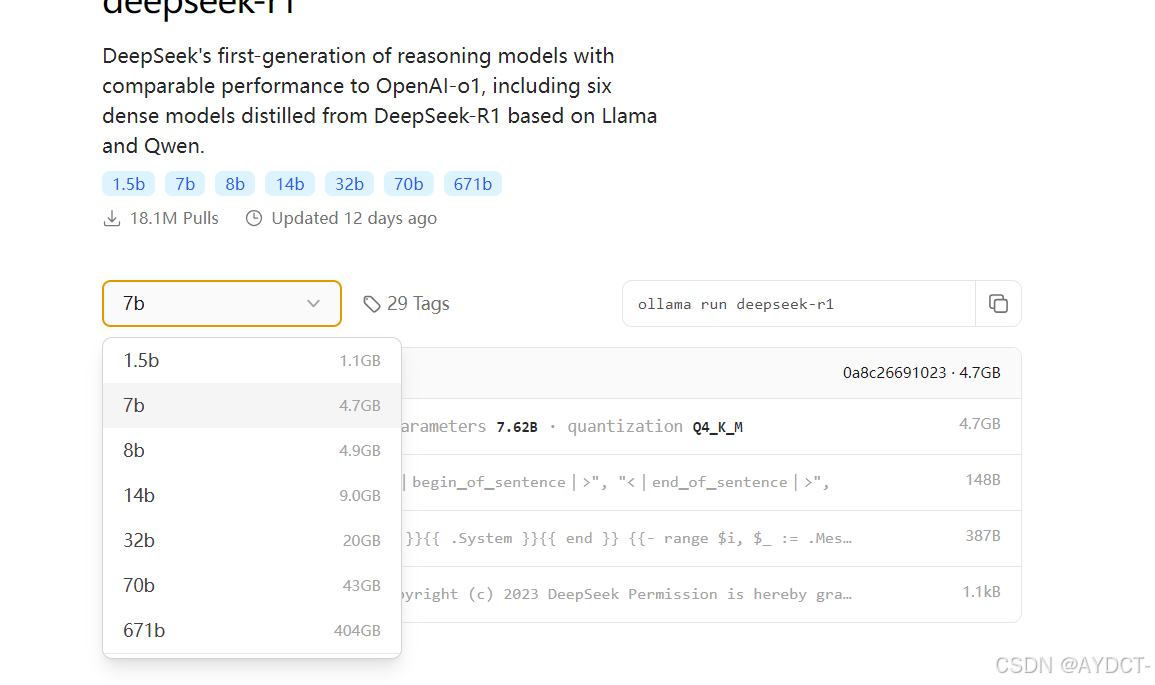Click the 14b blue tag badge
Image resolution: width=1155 pixels, height=685 pixels.
click(290, 184)
